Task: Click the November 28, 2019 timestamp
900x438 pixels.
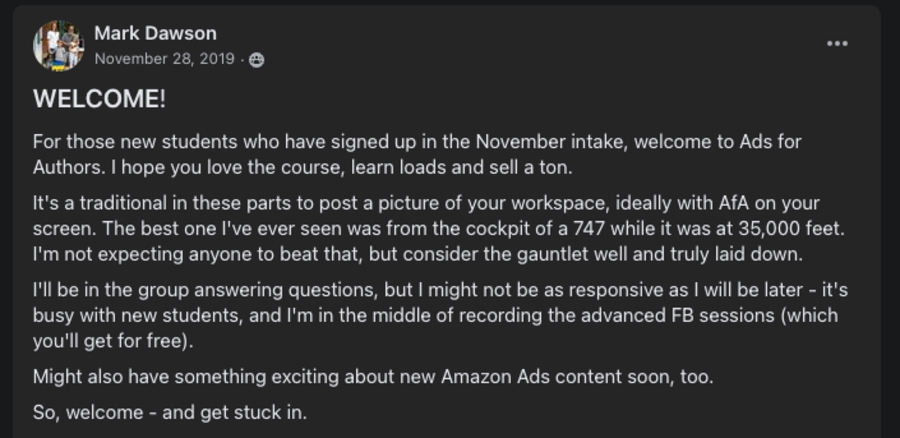Action: click(164, 59)
